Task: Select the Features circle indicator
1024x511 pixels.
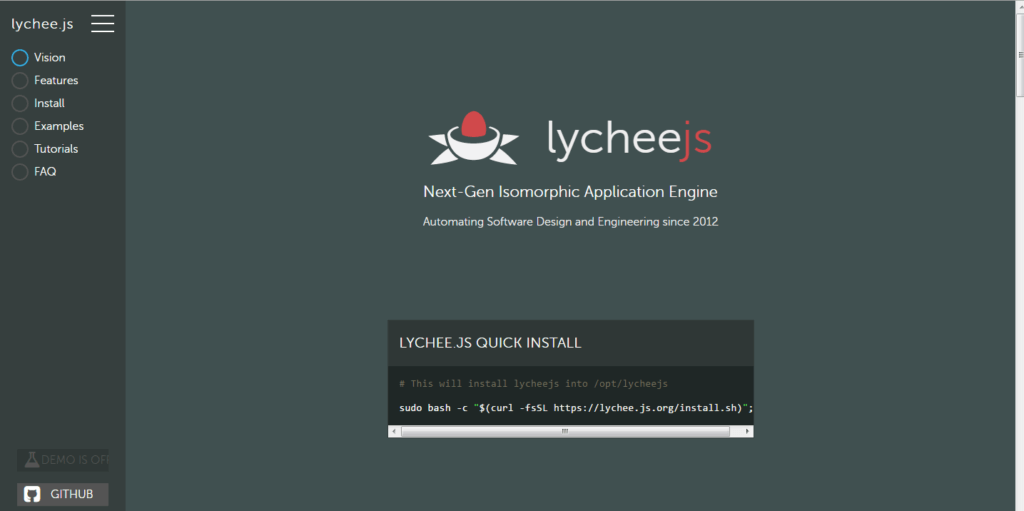Action: (20, 80)
